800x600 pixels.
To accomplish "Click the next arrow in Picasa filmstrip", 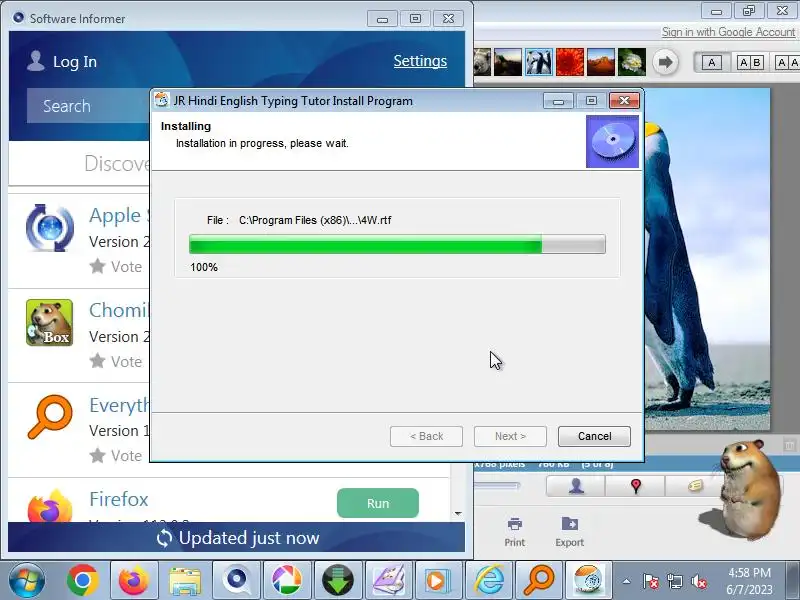I will (665, 62).
